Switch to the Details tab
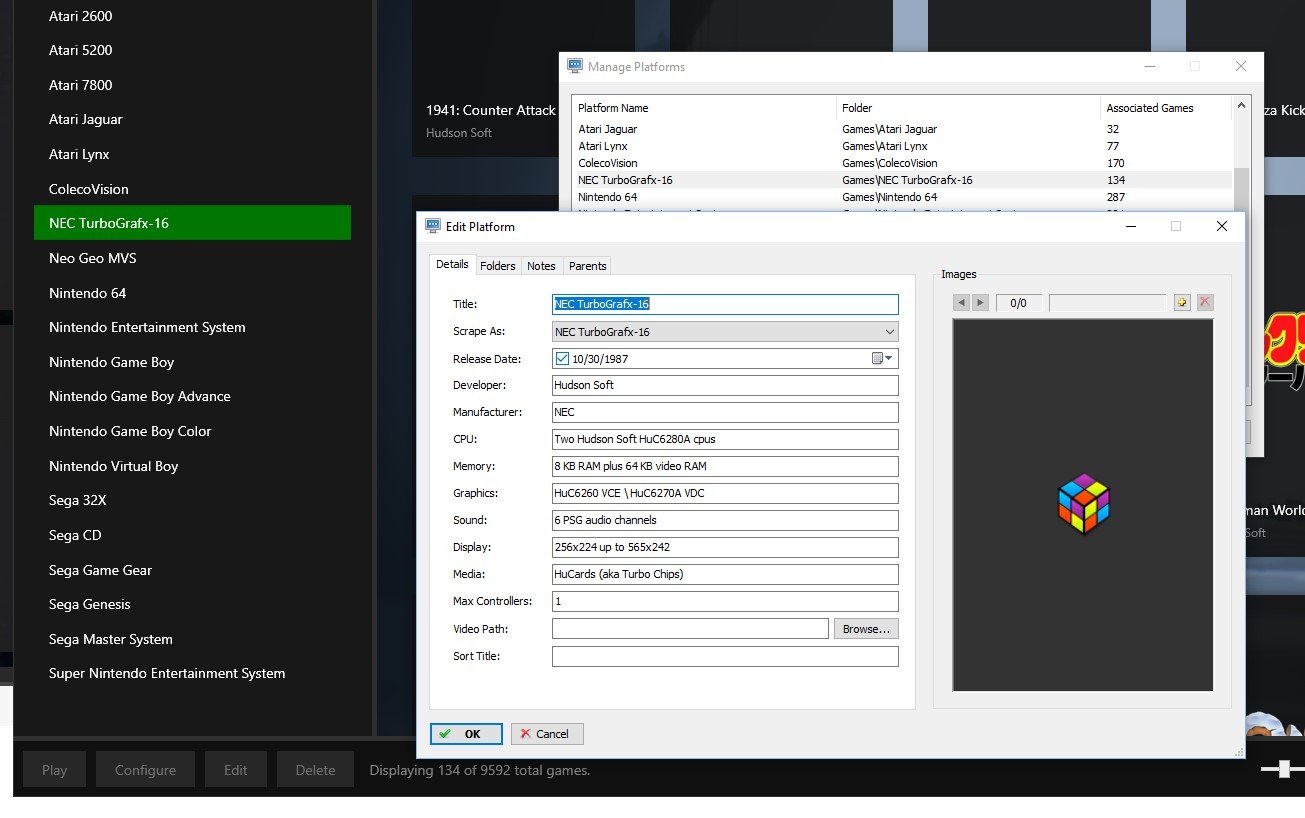1305x818 pixels. click(x=452, y=265)
